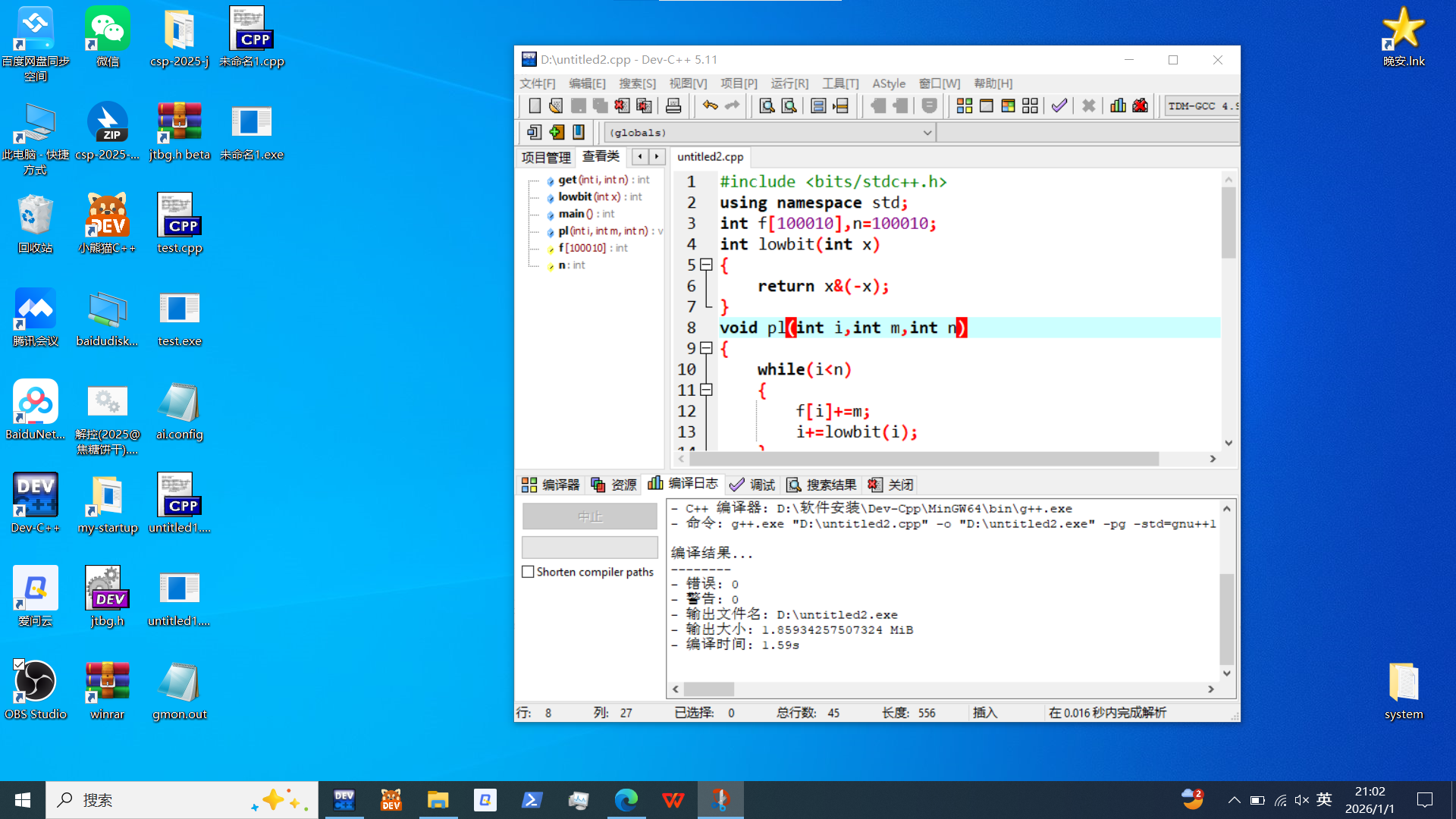Click the Compile colorful squares icon
Screen dimensions: 1456x819
[x=964, y=106]
